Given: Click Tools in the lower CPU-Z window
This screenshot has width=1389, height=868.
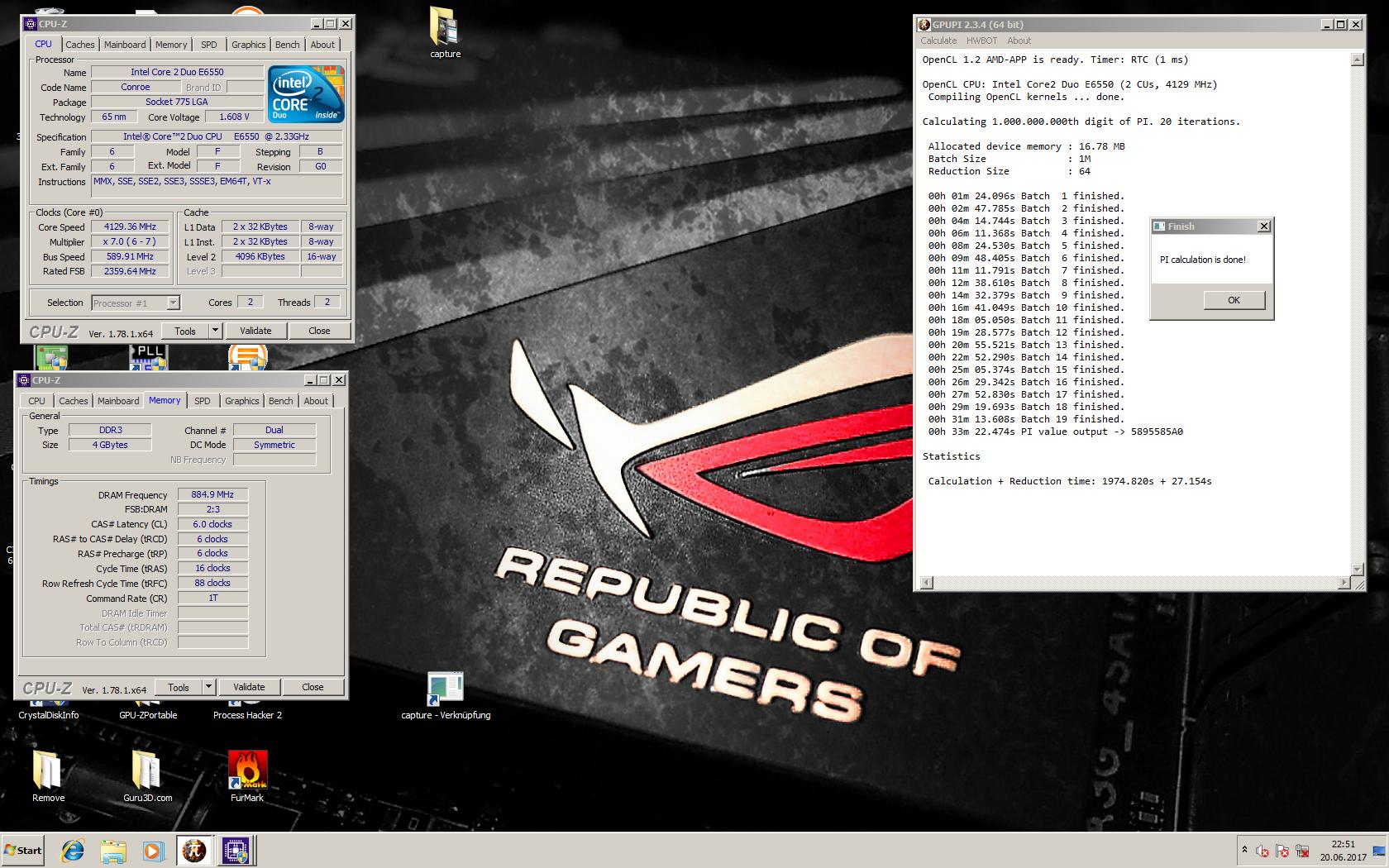Looking at the screenshot, I should pyautogui.click(x=179, y=687).
